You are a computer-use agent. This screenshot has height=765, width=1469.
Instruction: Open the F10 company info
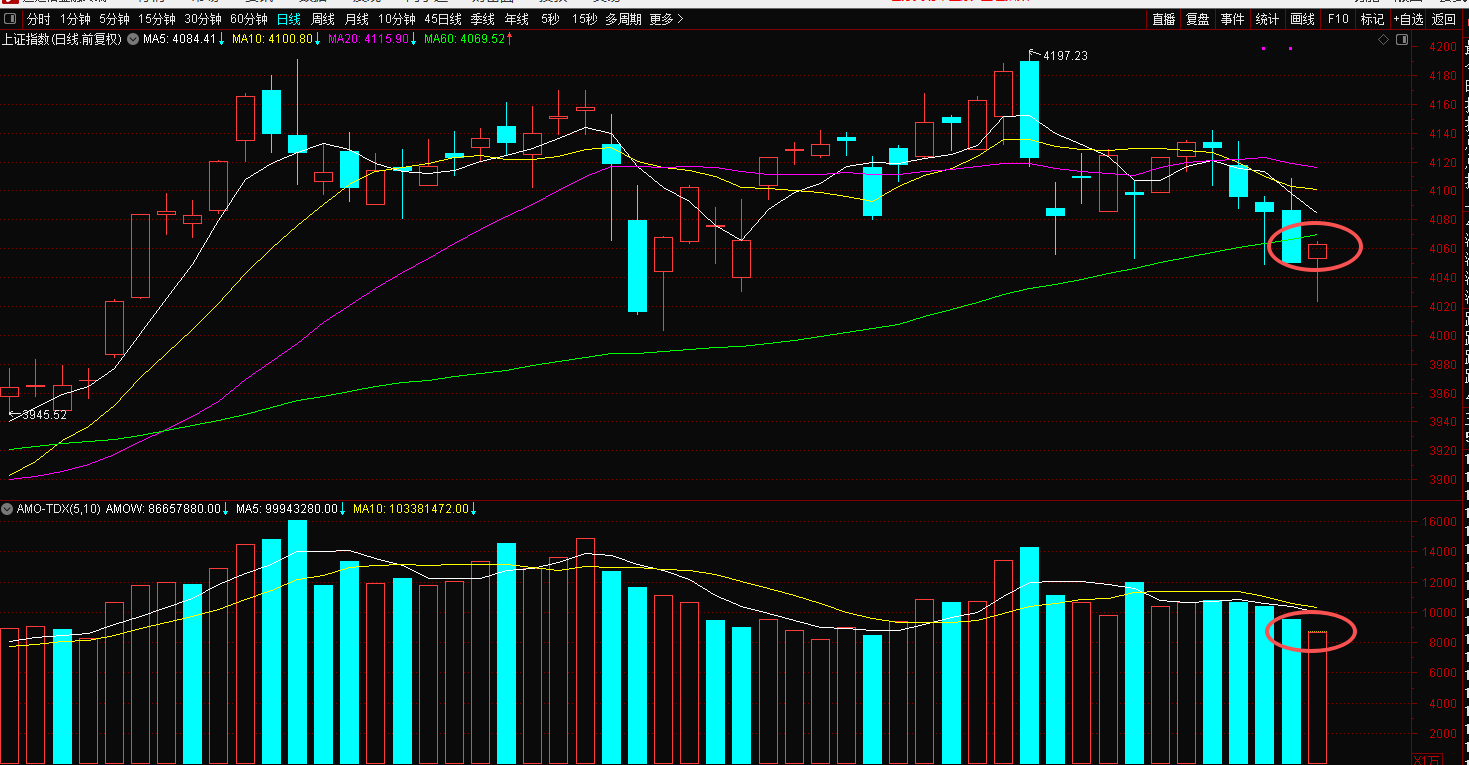tap(1337, 19)
